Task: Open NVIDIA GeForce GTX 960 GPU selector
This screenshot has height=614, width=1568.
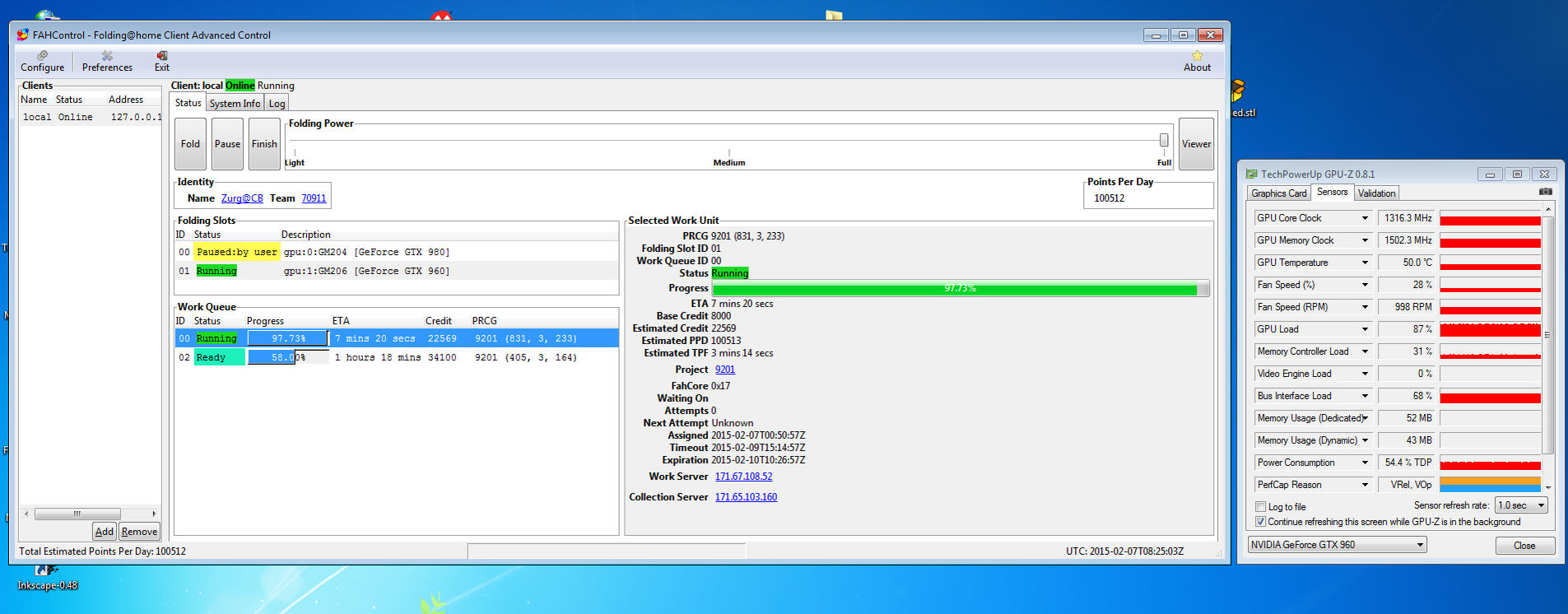Action: (1337, 545)
